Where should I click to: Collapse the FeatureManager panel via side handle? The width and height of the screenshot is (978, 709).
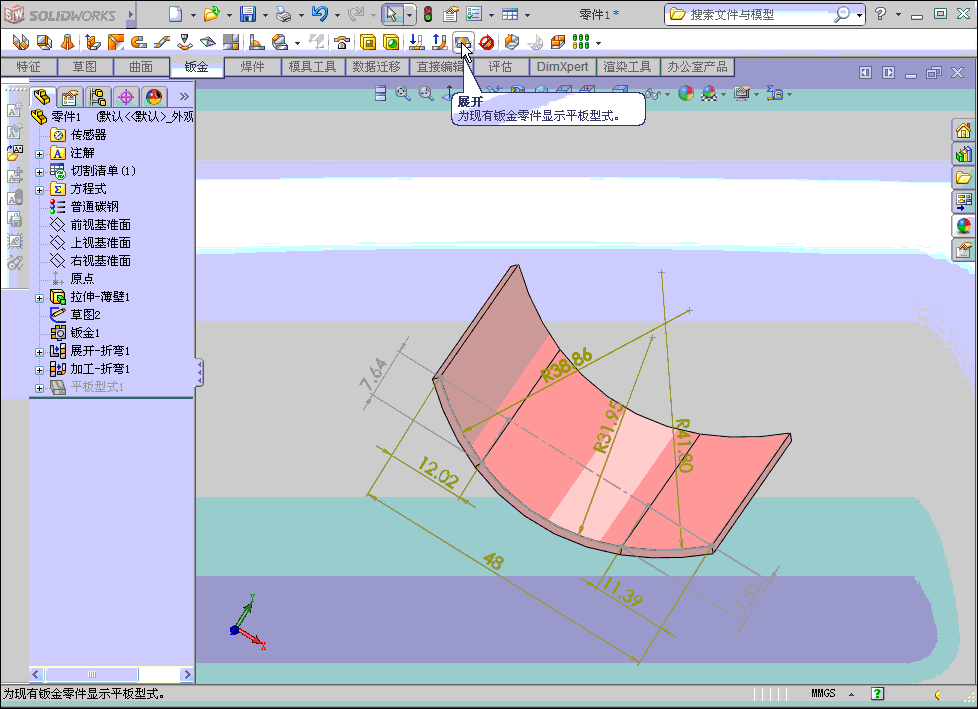pos(199,373)
